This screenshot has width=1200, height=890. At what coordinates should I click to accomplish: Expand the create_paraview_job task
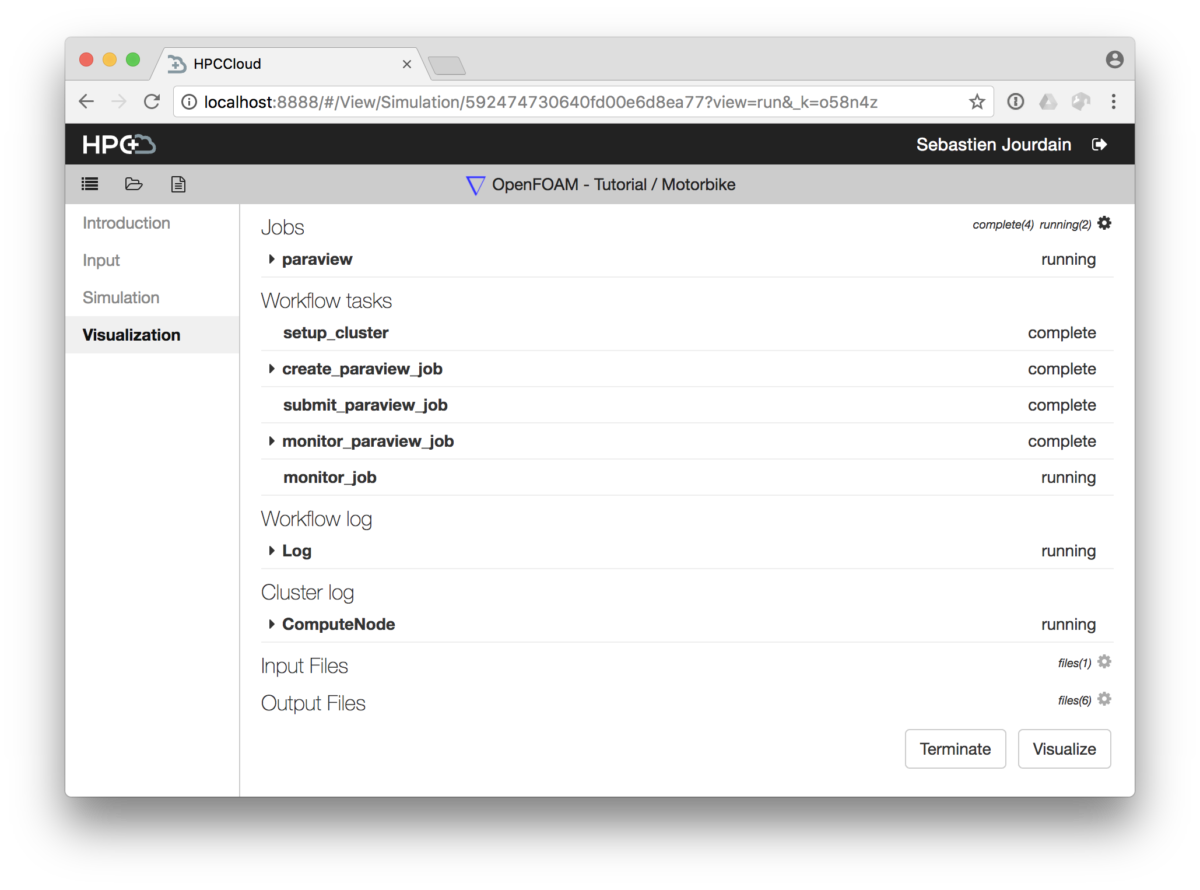272,369
